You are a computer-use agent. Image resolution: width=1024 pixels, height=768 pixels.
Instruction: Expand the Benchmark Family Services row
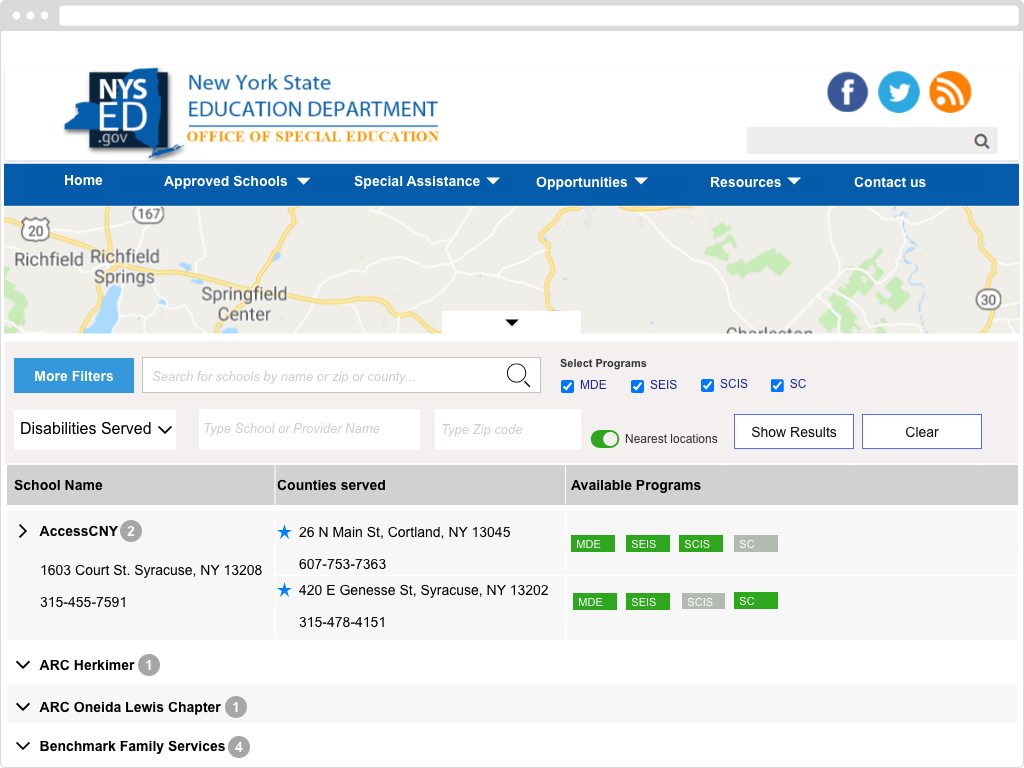pos(24,746)
